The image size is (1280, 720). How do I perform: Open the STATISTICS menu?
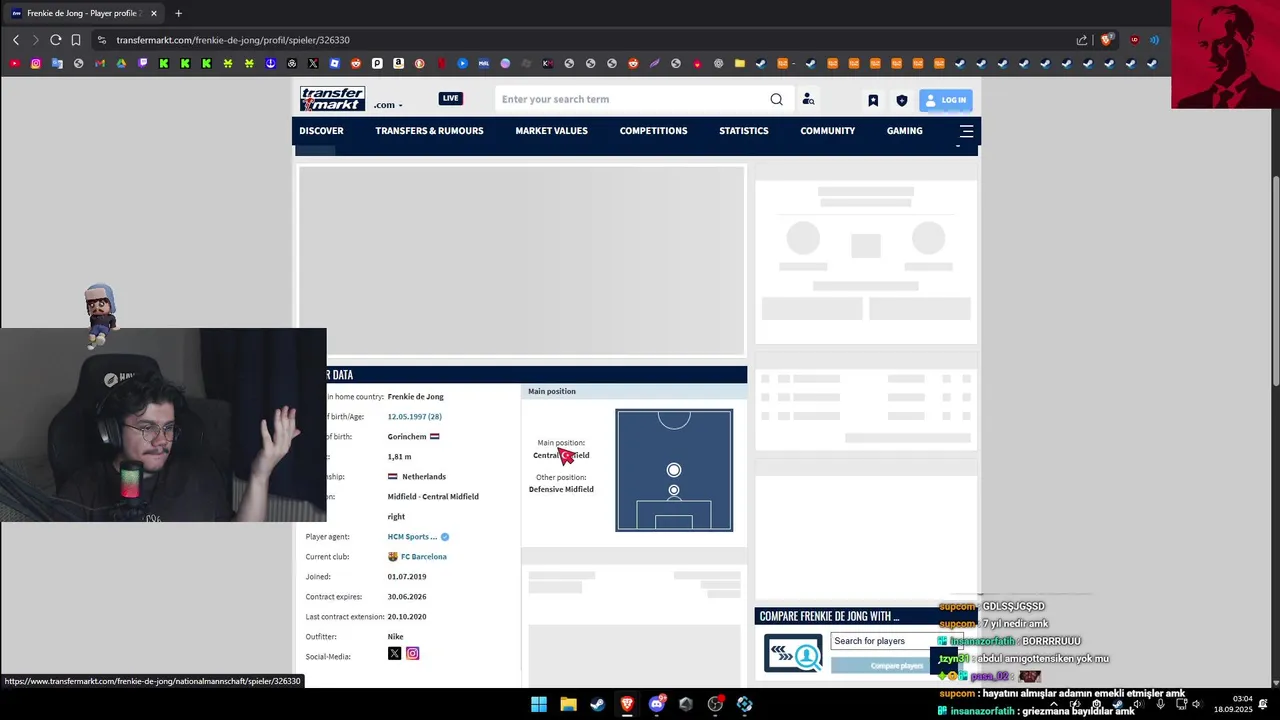tap(744, 131)
